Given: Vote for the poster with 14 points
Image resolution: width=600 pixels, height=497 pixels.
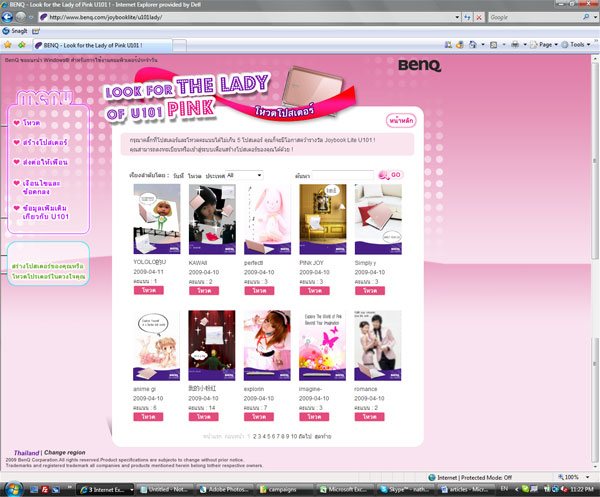Looking at the screenshot, I should tap(204, 417).
